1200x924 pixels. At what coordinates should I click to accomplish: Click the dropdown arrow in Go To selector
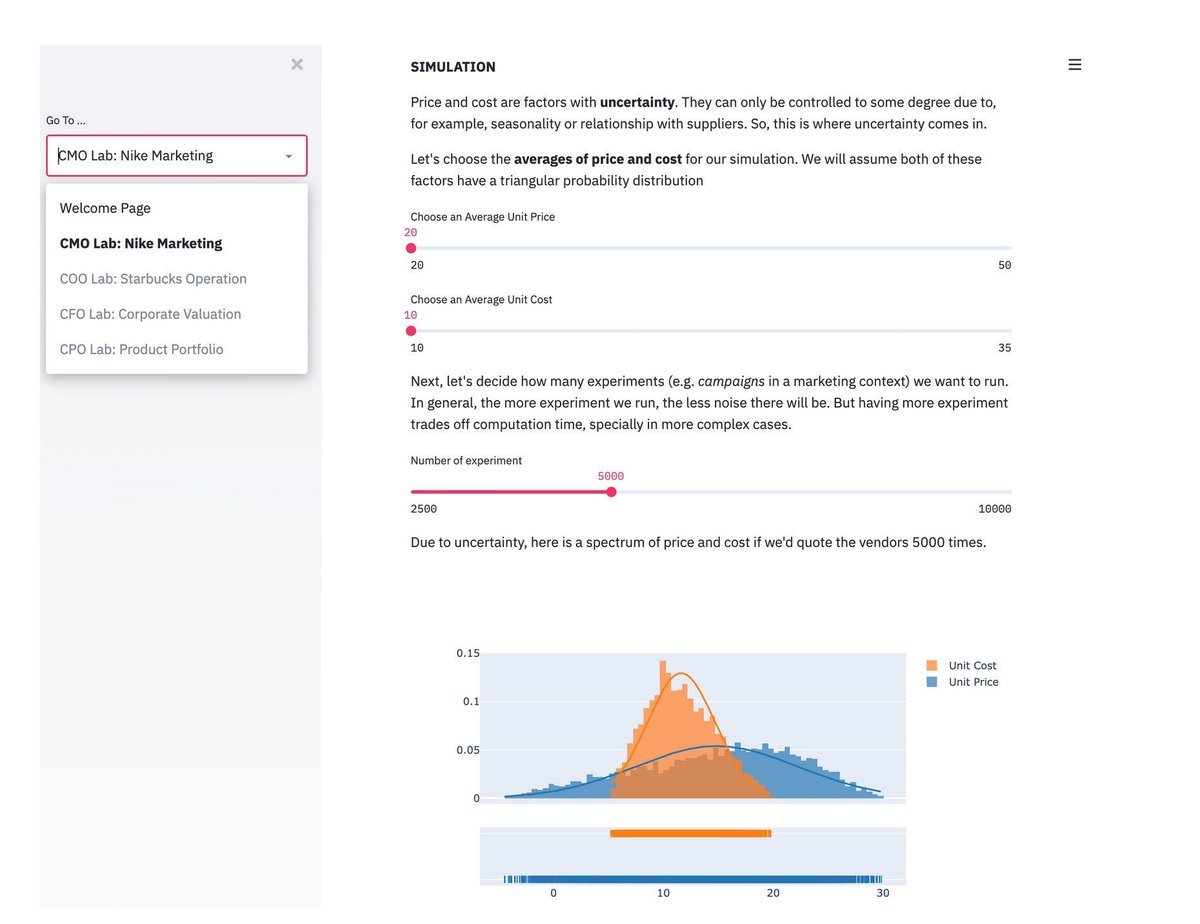289,156
